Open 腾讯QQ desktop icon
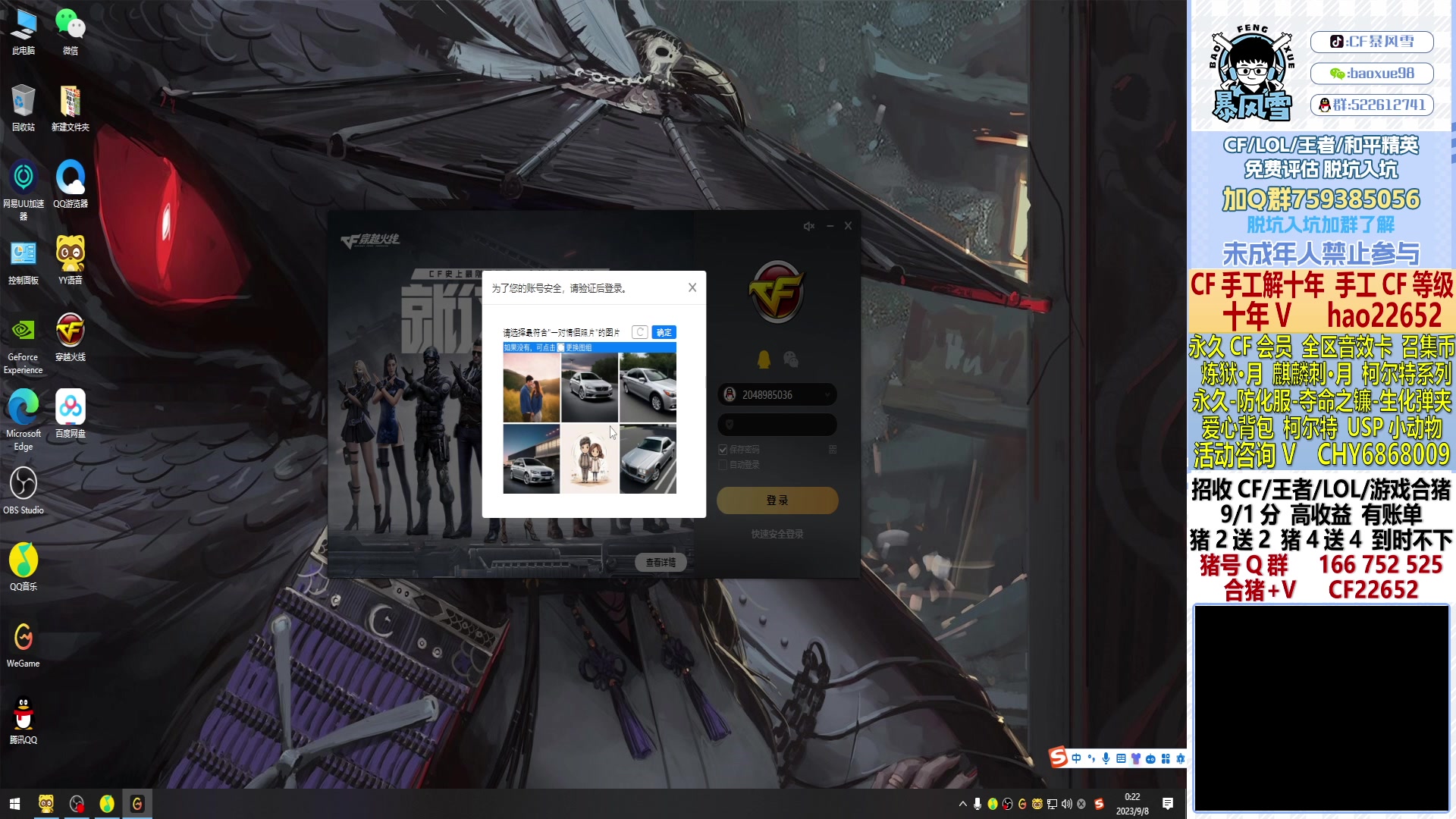Image resolution: width=1456 pixels, height=819 pixels. pyautogui.click(x=24, y=721)
